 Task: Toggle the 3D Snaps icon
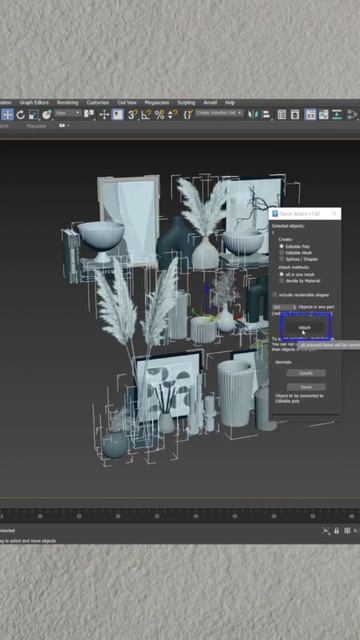133,115
